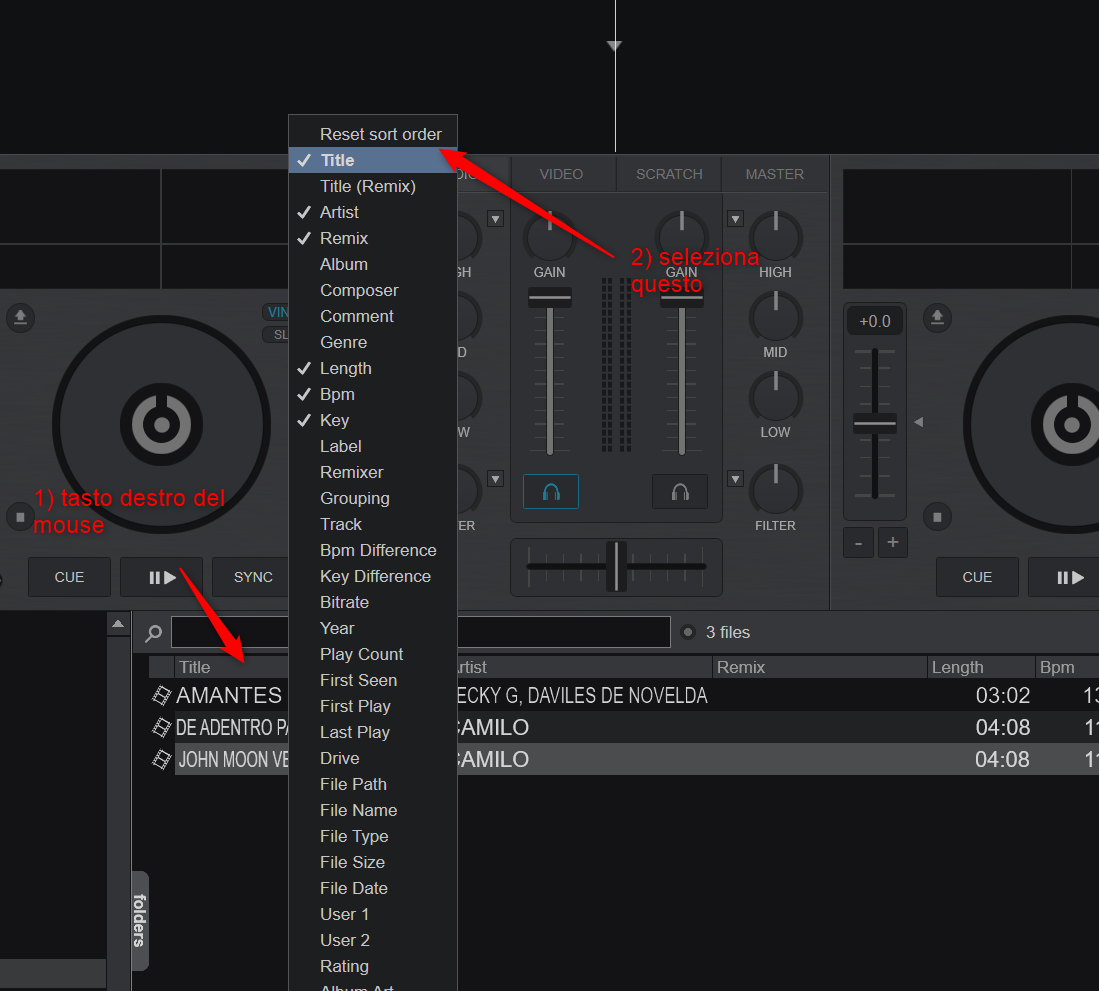Sort by the Remix column header

tap(819, 667)
